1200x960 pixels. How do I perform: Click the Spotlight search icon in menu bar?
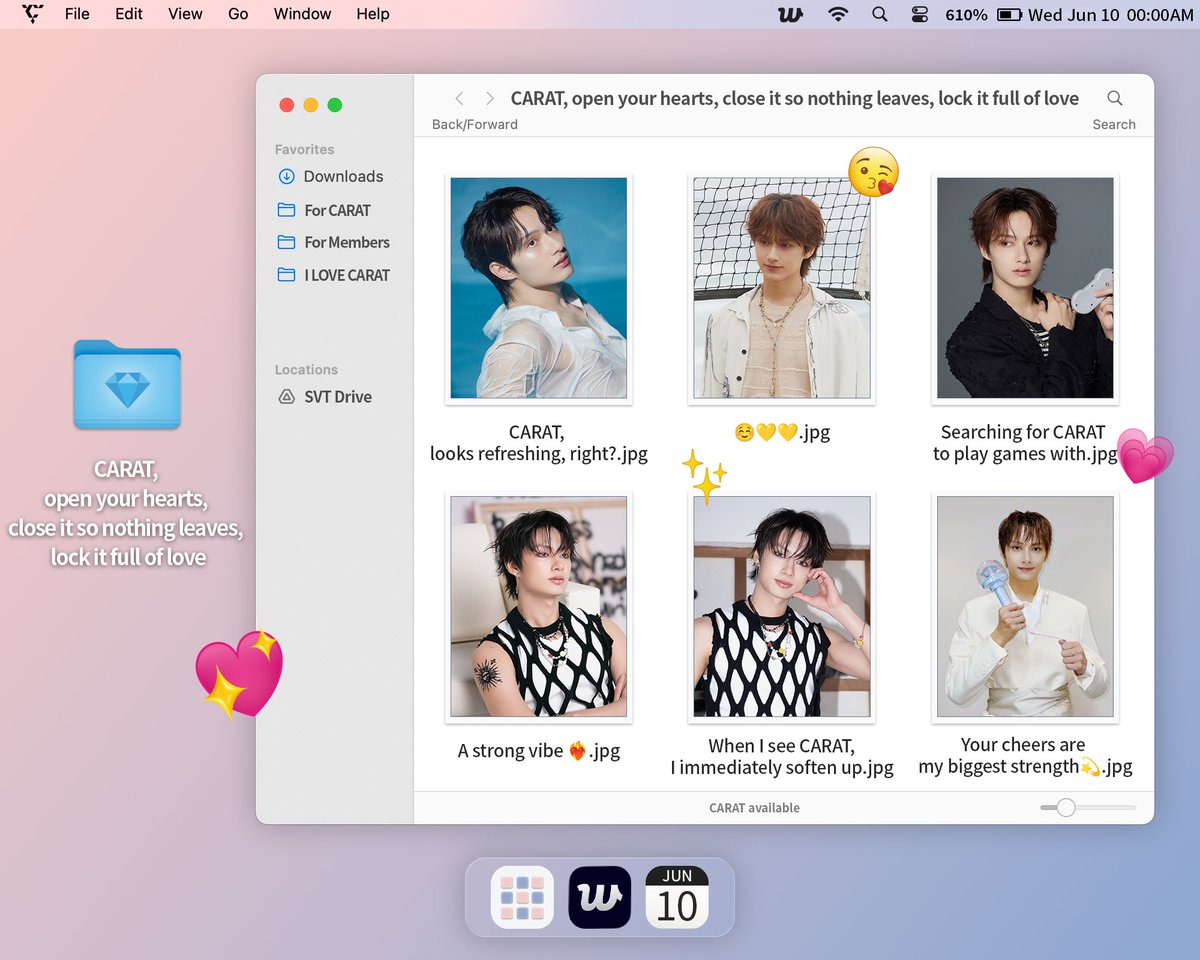[x=879, y=14]
